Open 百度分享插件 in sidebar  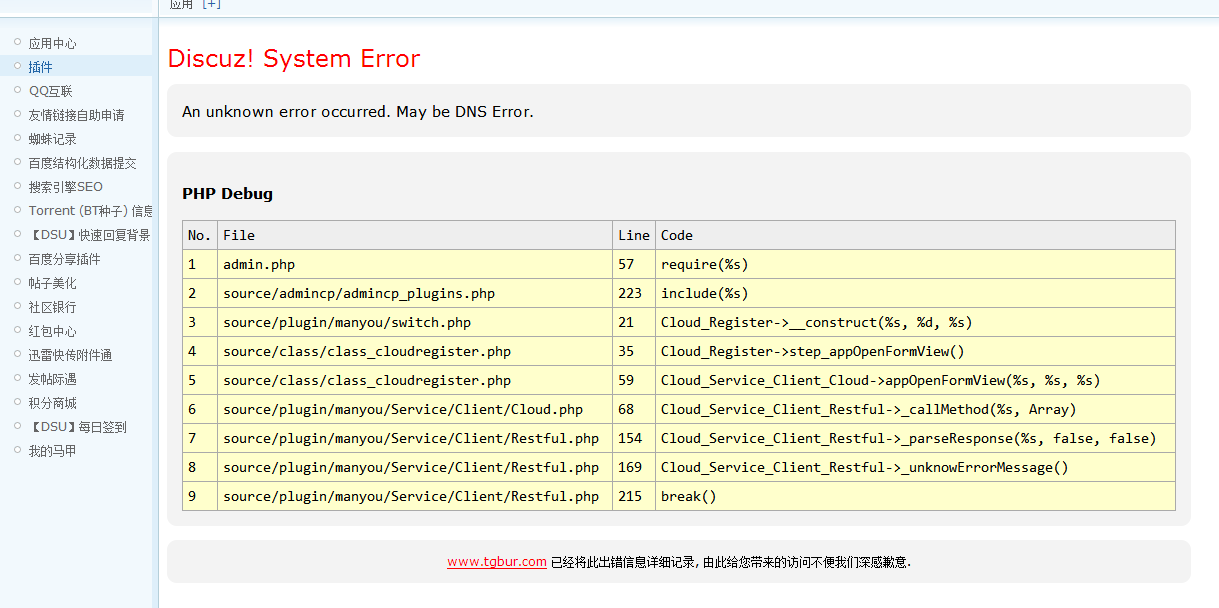(x=64, y=259)
